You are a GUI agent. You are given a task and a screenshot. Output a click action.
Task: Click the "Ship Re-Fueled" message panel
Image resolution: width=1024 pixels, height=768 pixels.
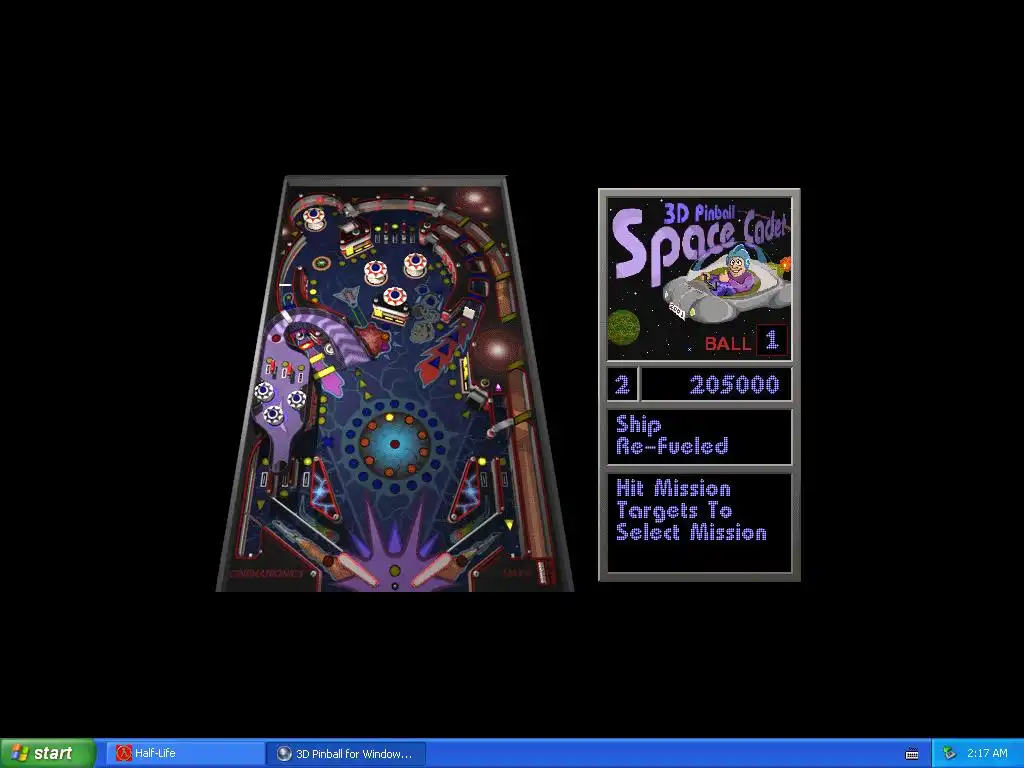click(x=699, y=437)
